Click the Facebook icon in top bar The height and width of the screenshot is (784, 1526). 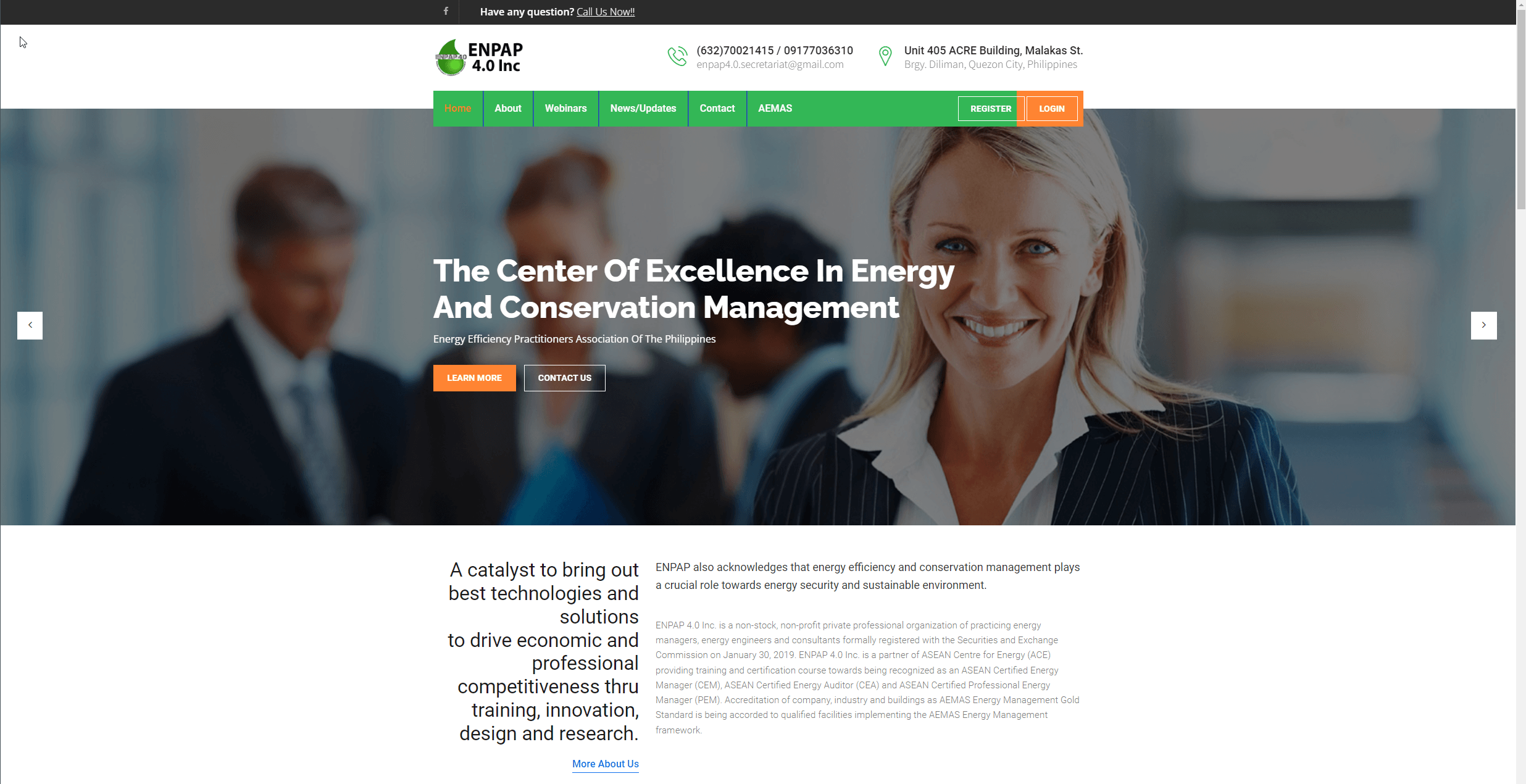[446, 12]
